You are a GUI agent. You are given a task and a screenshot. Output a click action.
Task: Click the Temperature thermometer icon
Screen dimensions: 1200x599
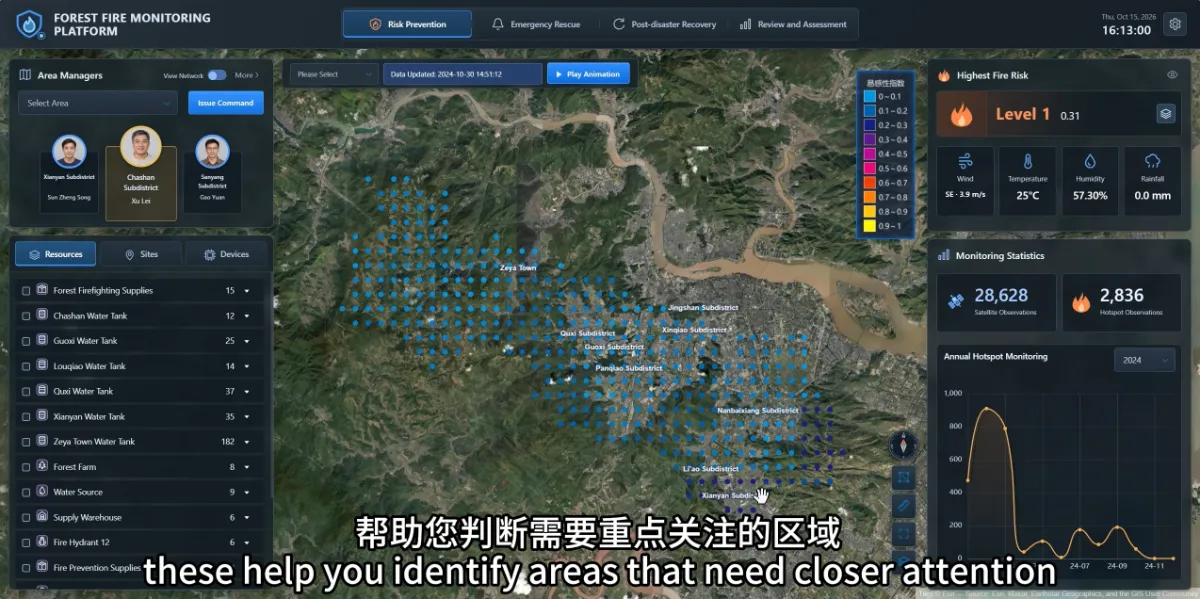click(1027, 161)
